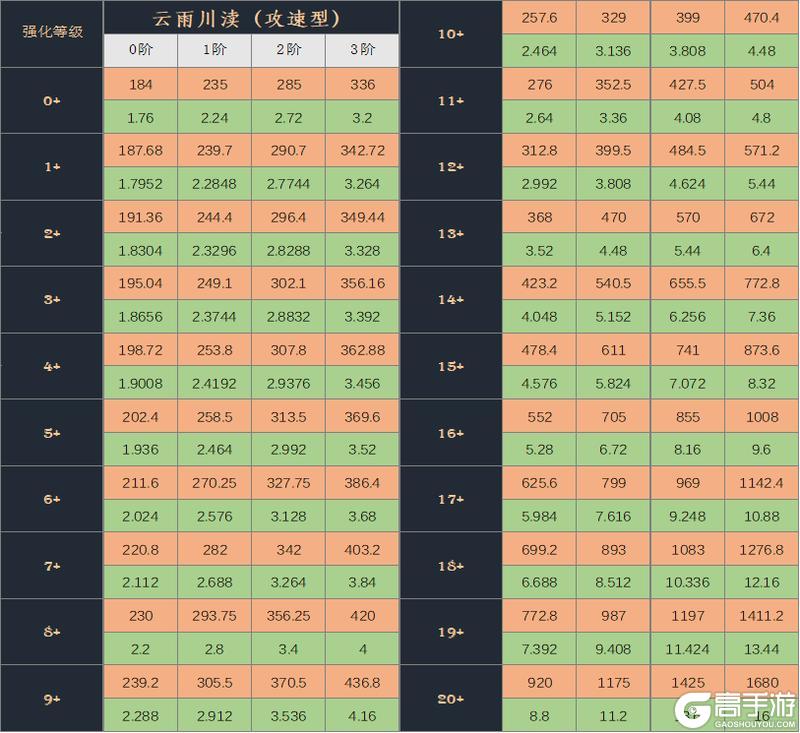
Task: Pick the cell containing 270.25
Action: pyautogui.click(x=214, y=483)
